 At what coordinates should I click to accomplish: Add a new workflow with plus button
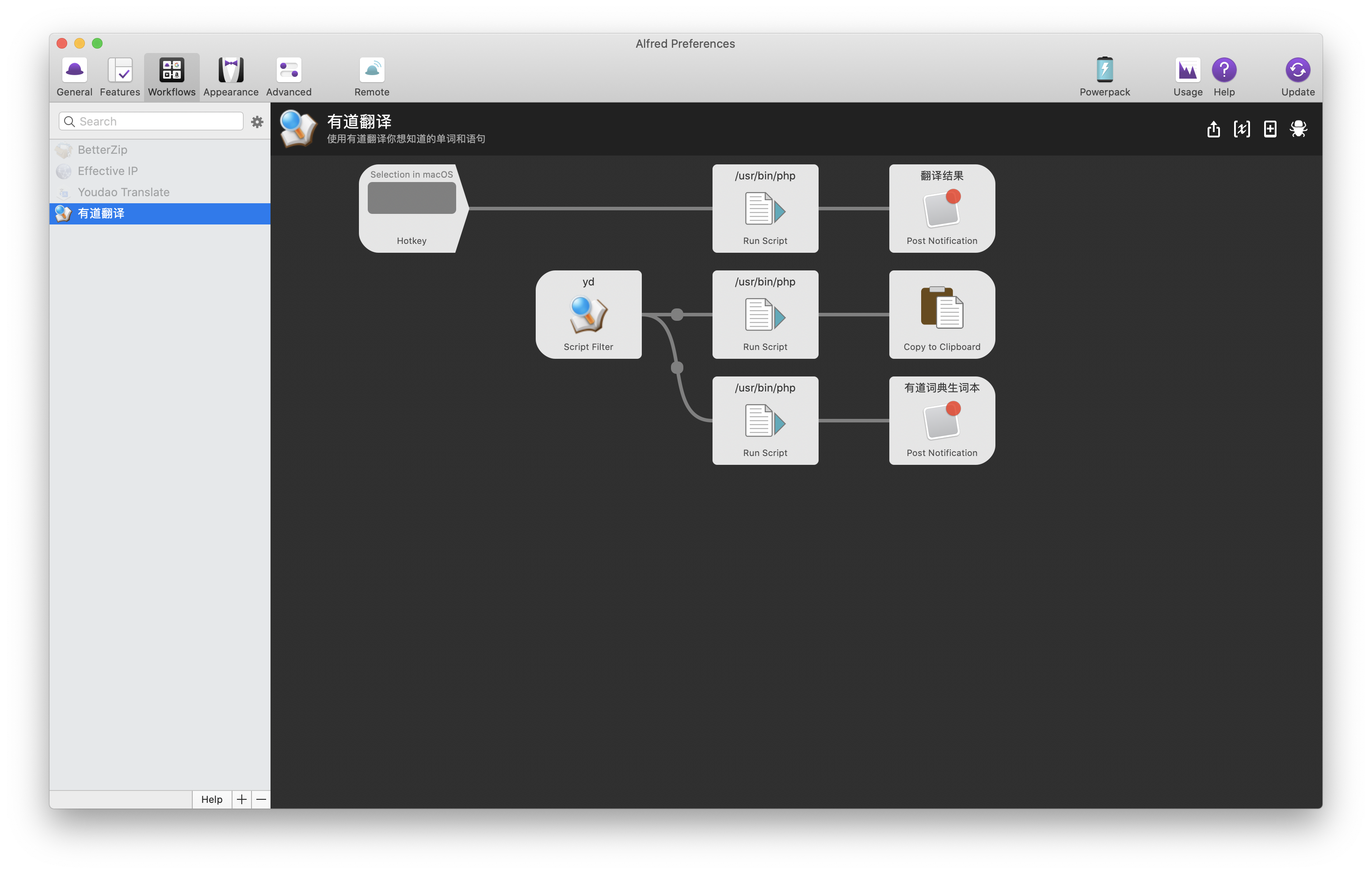pyautogui.click(x=242, y=799)
